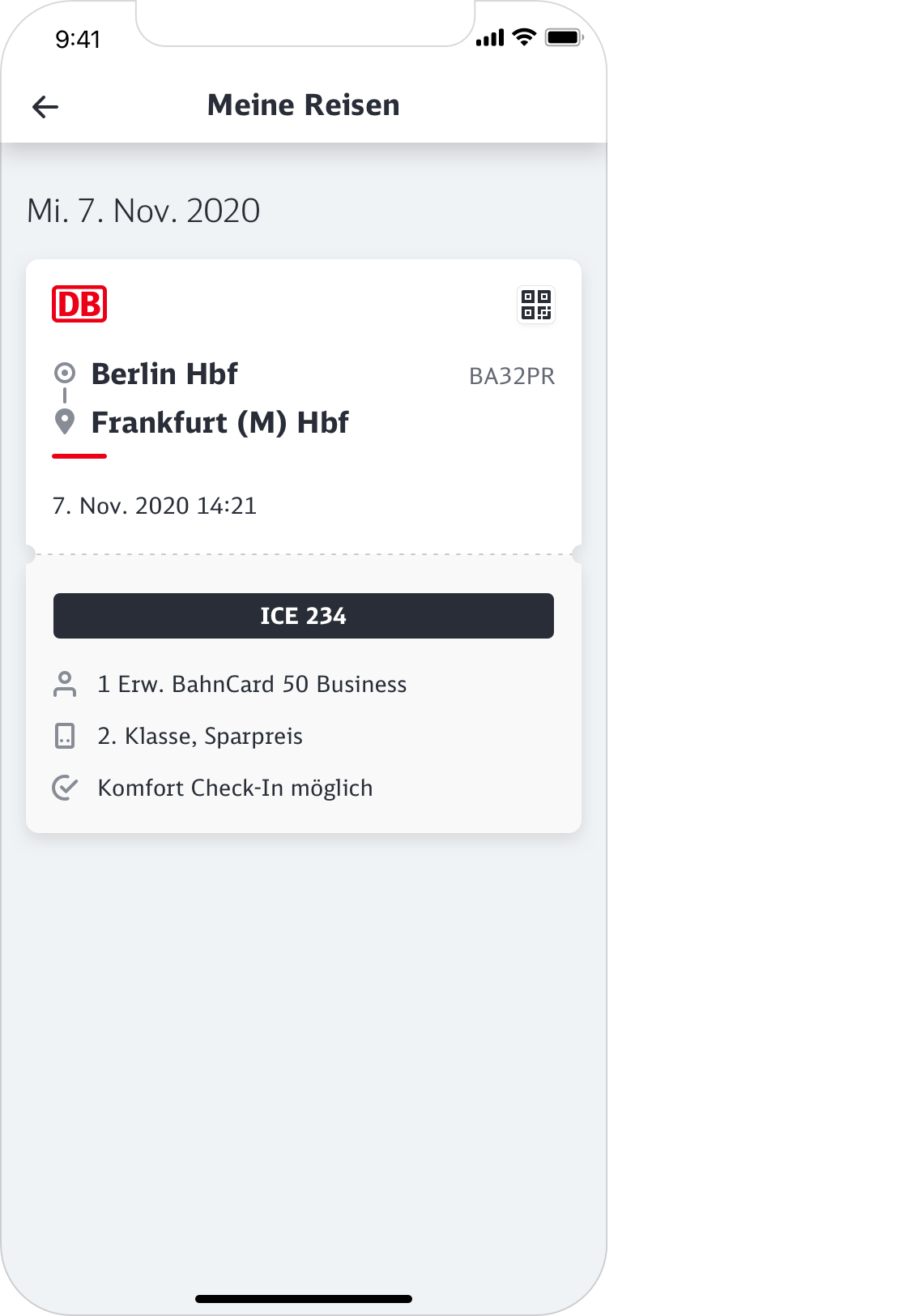Tap the DB logo on ticket

tap(79, 304)
